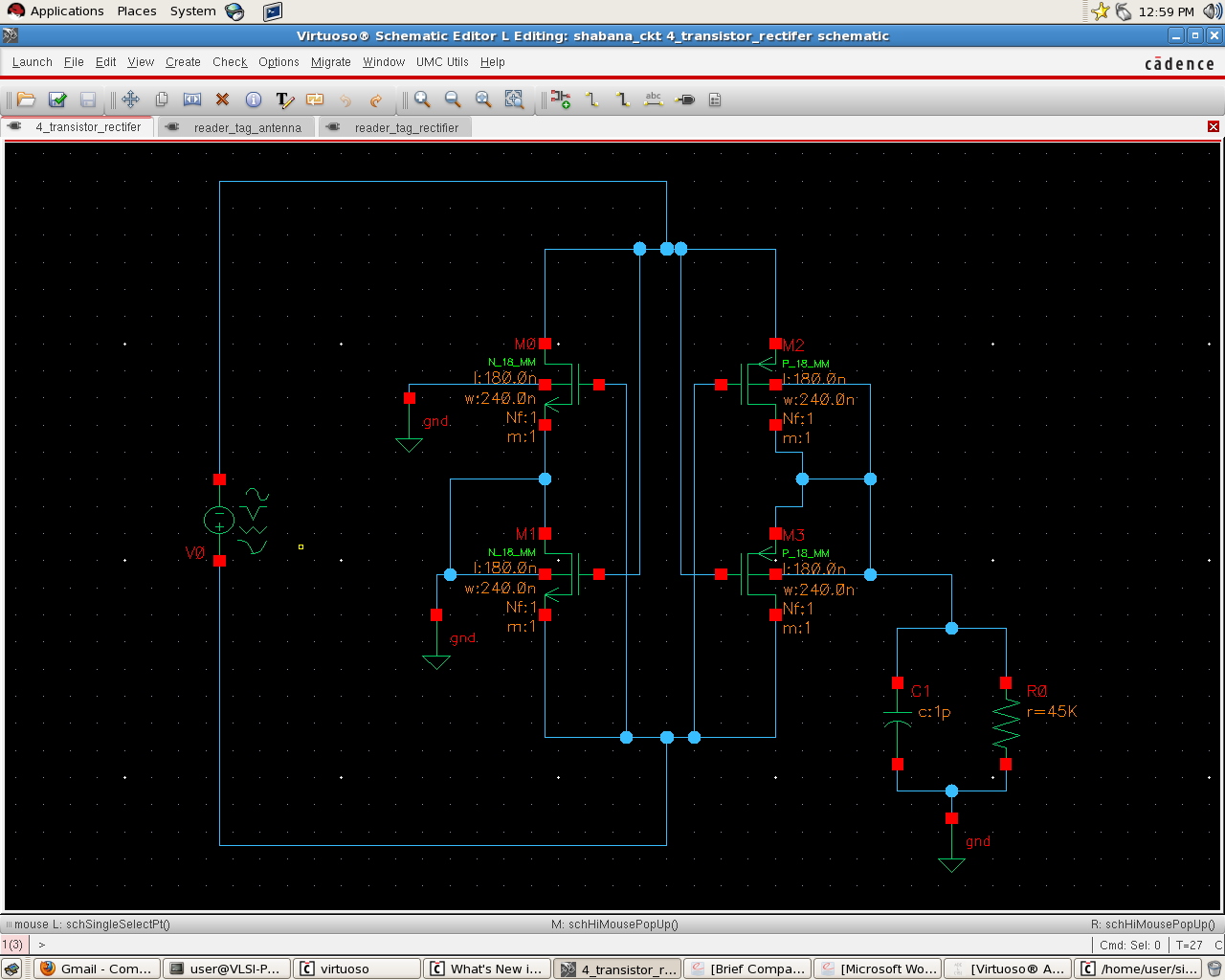The width and height of the screenshot is (1225, 980).
Task: Switch to the reader_tag_rectifier tab
Action: tap(406, 127)
